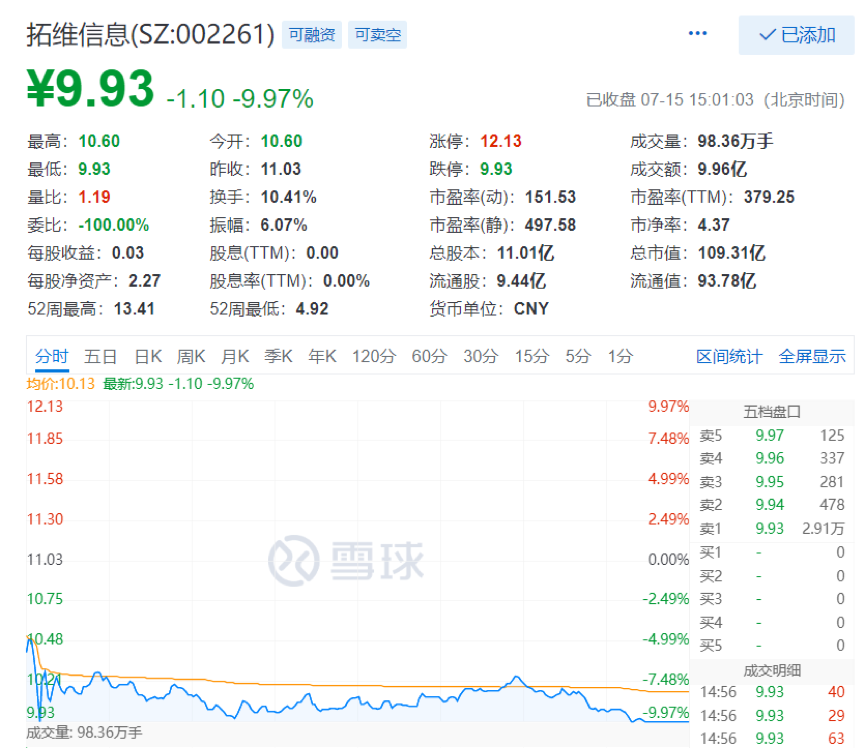Image resolution: width=865 pixels, height=748 pixels.
Task: Click the 可卖空 tag
Action: coord(377,35)
